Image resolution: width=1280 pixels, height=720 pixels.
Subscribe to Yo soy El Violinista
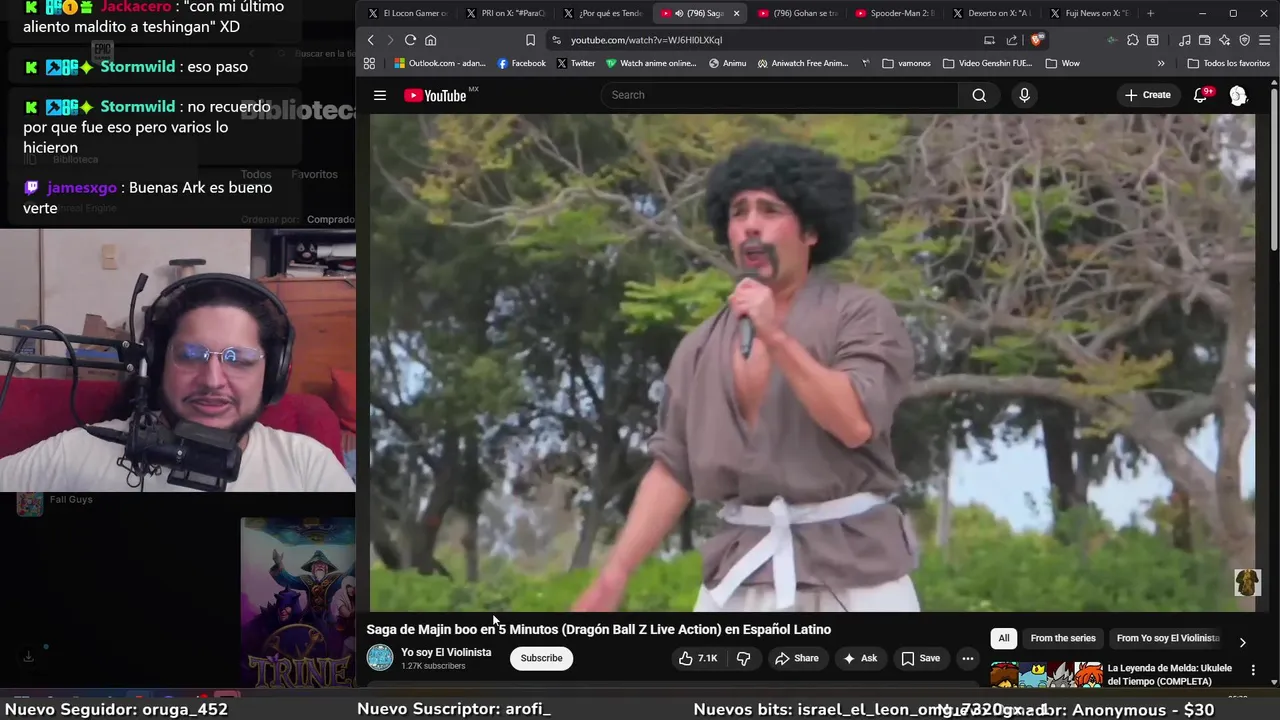point(541,658)
